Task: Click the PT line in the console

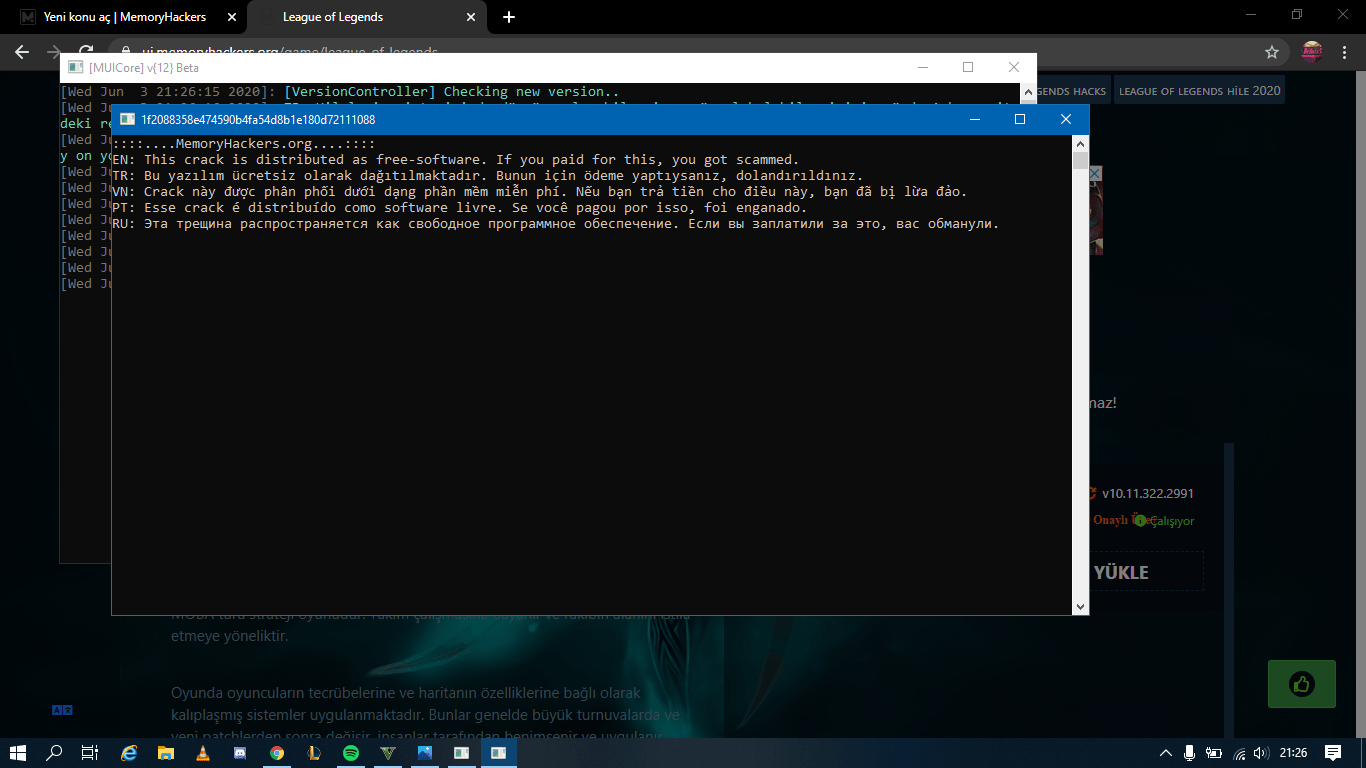Action: (460, 207)
